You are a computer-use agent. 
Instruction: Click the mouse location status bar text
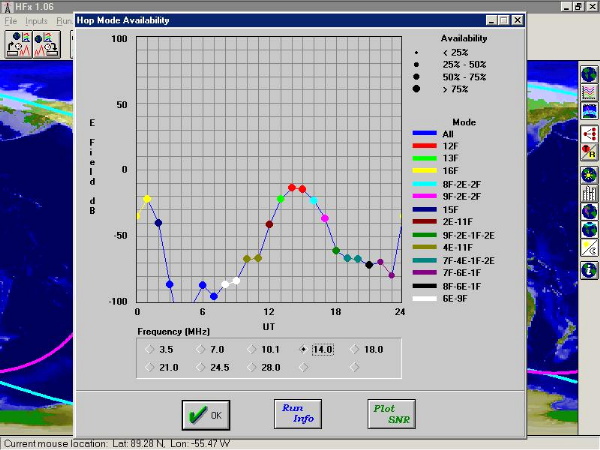pyautogui.click(x=117, y=443)
